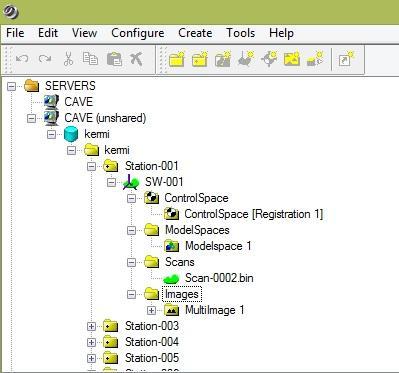The image size is (399, 373).
Task: Open the Help menu
Action: 281,33
